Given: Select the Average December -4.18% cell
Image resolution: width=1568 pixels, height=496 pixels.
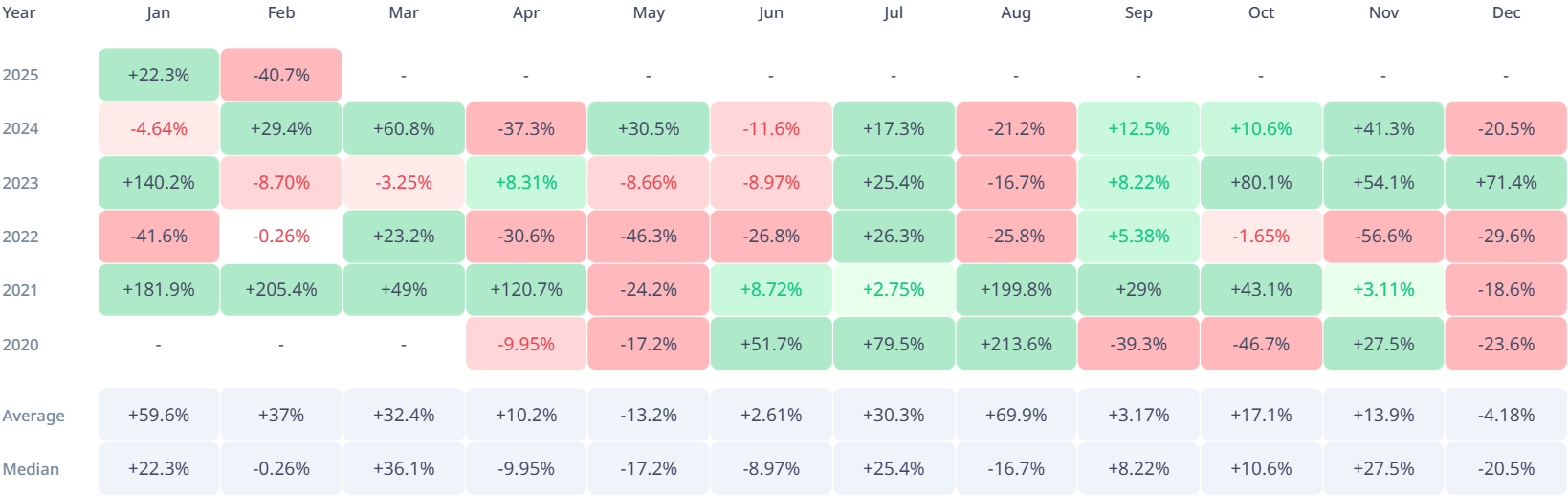Looking at the screenshot, I should point(1506,415).
